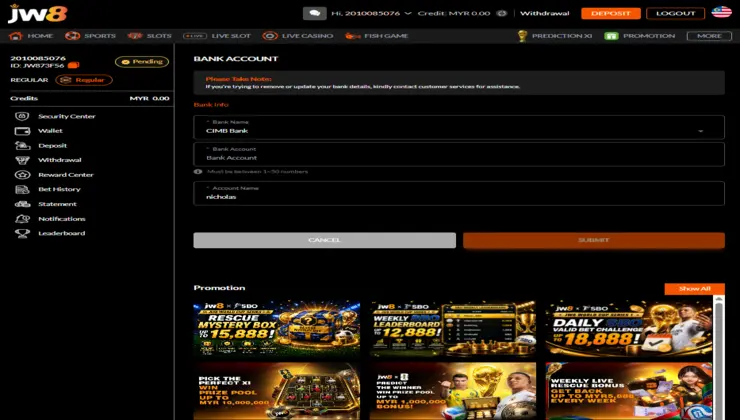Click the promotion gift icon
Screen dimensions: 740x420
611,36
